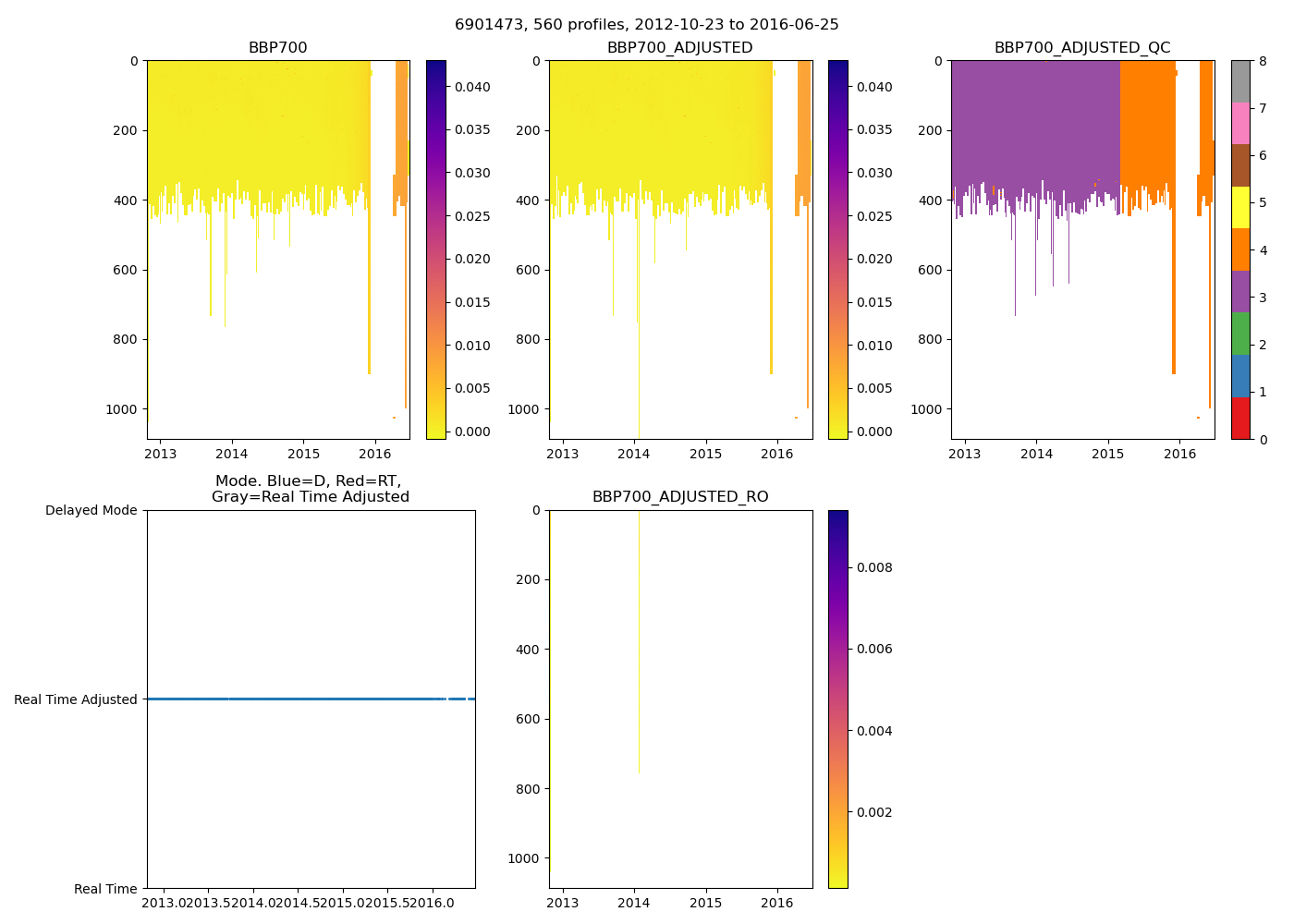Pick the blue swatch in QC colorbar
The image size is (1294, 924).
[1240, 376]
